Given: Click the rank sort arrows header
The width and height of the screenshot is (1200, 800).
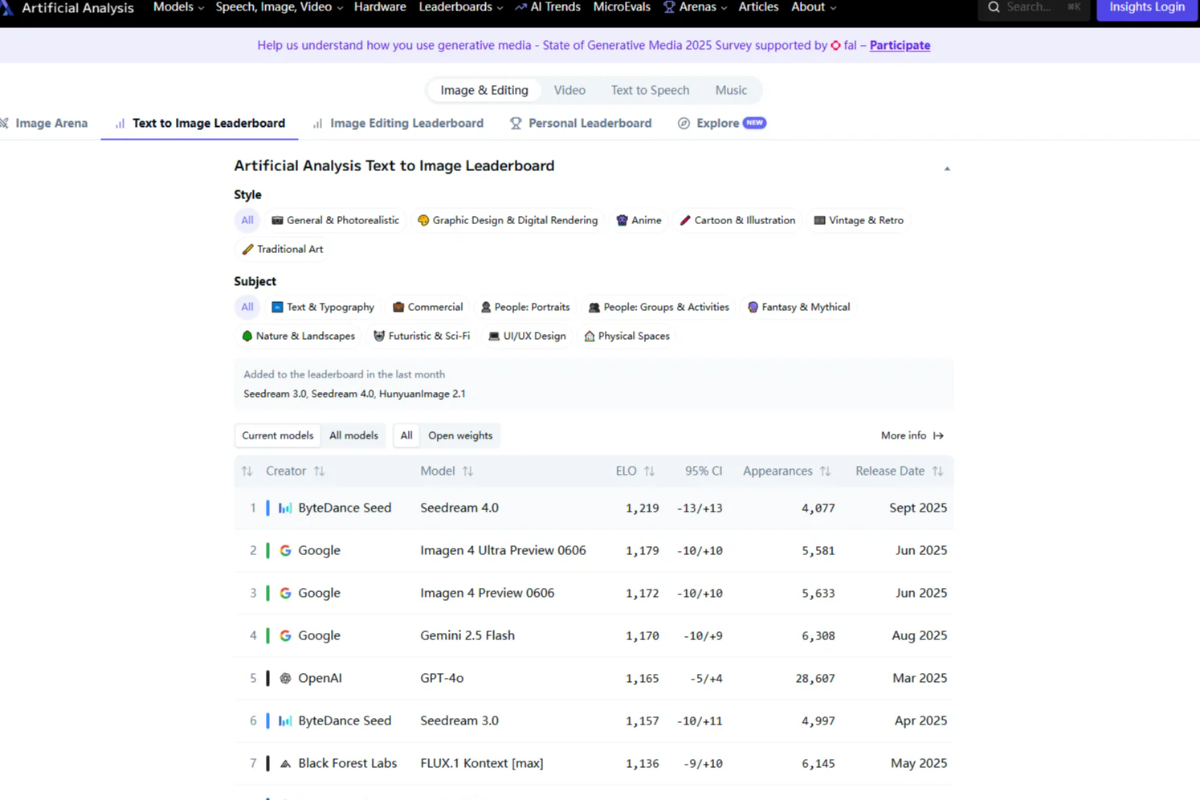Looking at the screenshot, I should tap(247, 471).
